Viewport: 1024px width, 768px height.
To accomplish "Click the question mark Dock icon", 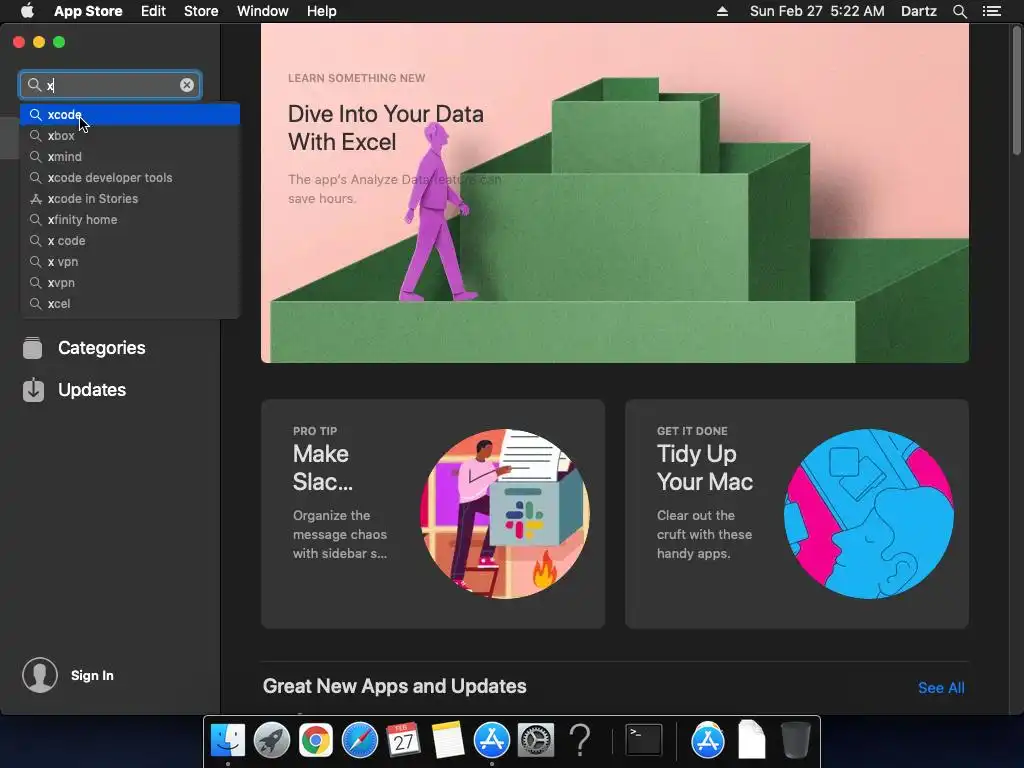I will 580,740.
